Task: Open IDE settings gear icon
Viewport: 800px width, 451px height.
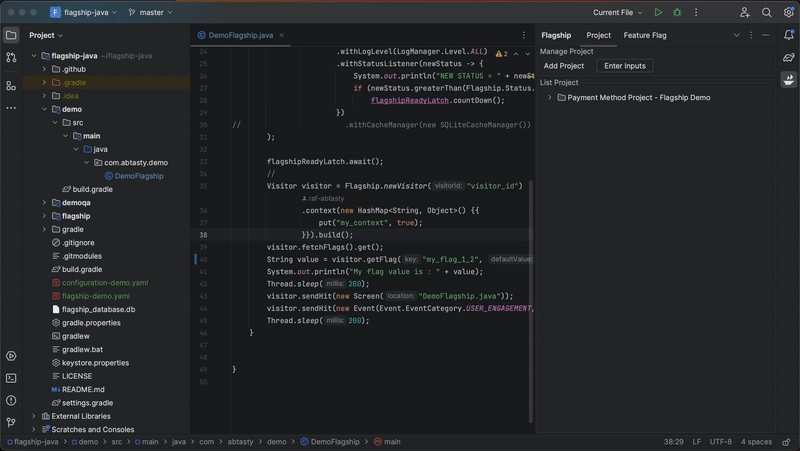Action: pos(787,12)
